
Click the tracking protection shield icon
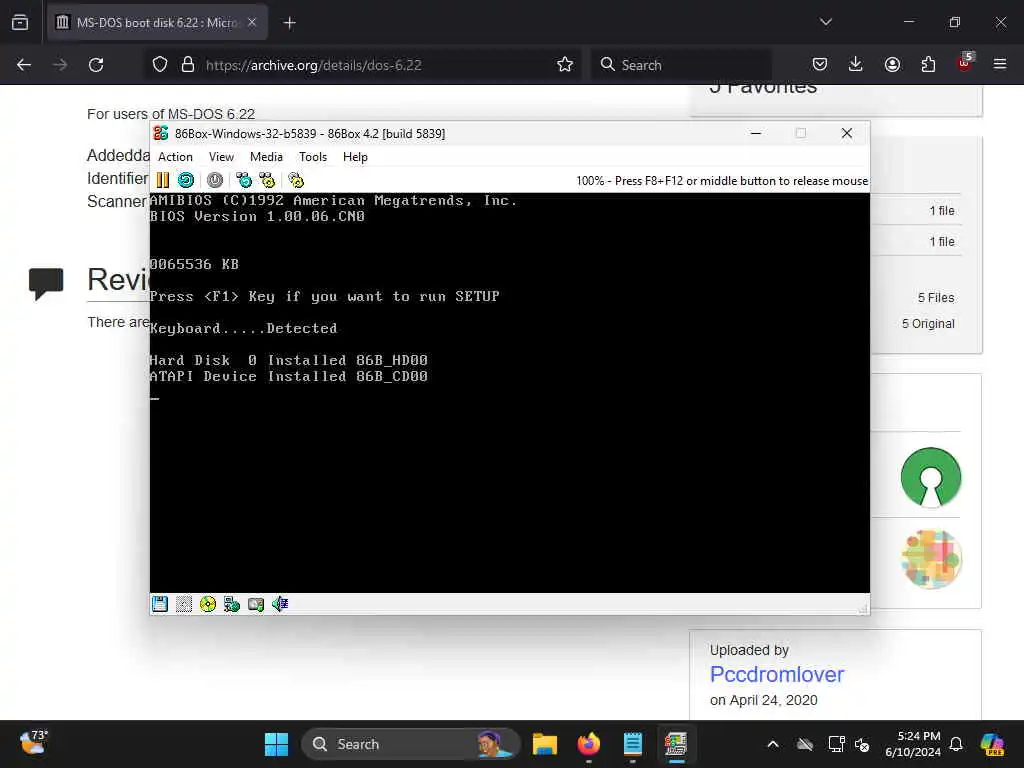pyautogui.click(x=160, y=65)
